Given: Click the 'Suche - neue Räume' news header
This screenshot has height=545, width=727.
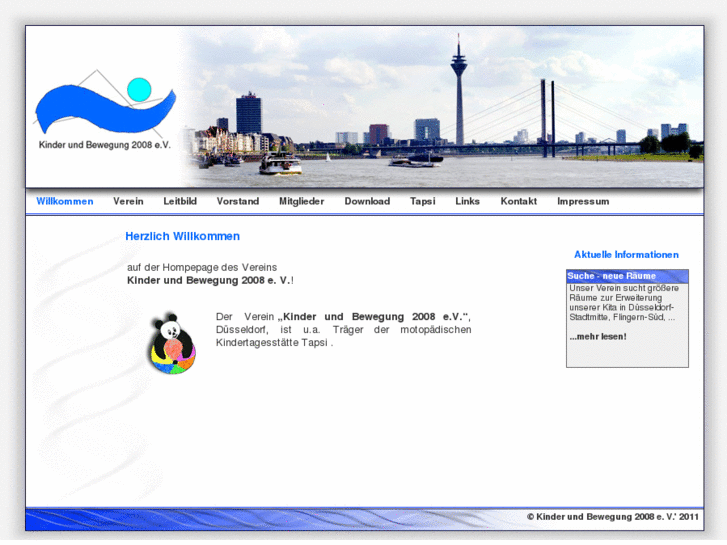Looking at the screenshot, I should (x=627, y=276).
